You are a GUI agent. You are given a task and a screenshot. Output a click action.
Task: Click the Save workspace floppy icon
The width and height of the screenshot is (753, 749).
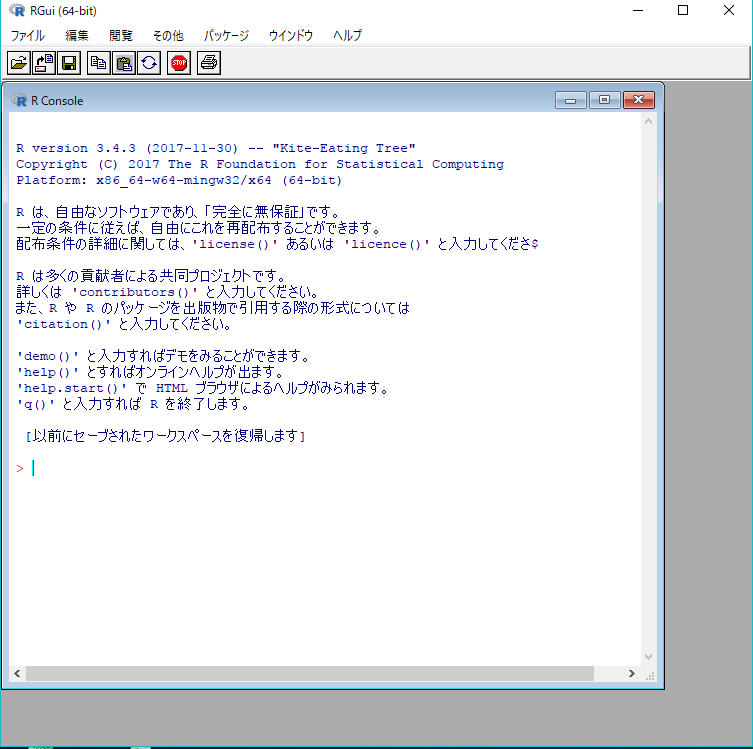[69, 63]
